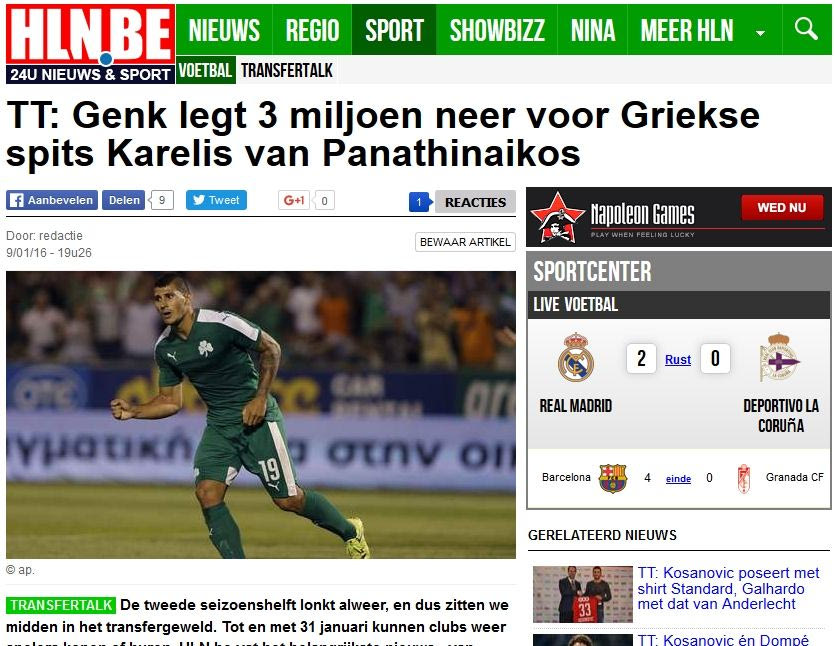Click the Real Madrid club crest
The height and width of the screenshot is (646, 835).
pyautogui.click(x=576, y=357)
